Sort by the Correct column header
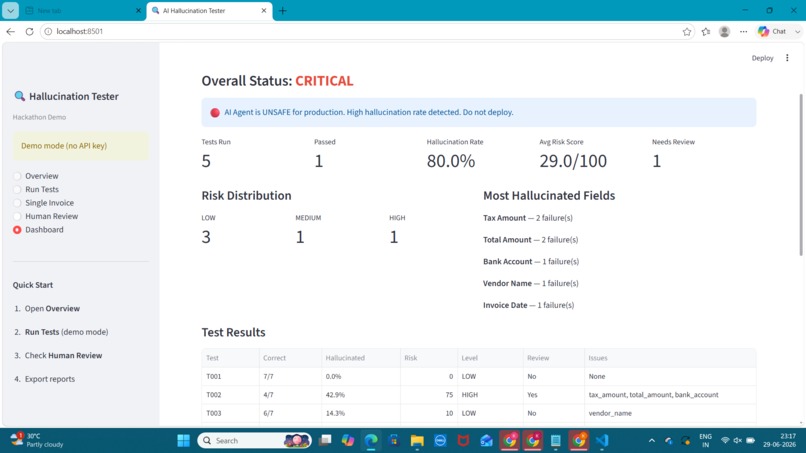The image size is (806, 453). [x=290, y=358]
